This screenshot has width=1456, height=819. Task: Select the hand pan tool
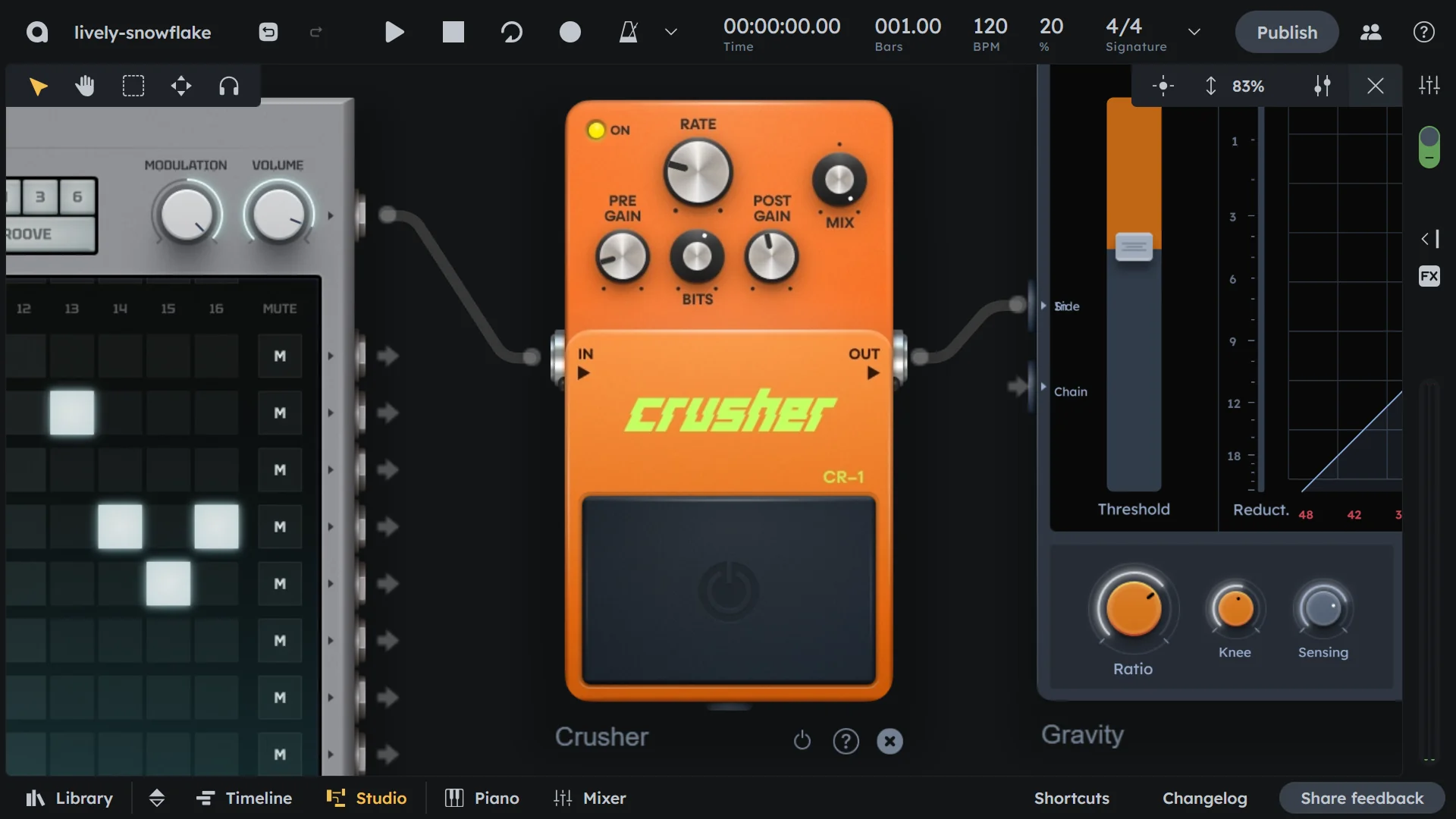(x=85, y=86)
